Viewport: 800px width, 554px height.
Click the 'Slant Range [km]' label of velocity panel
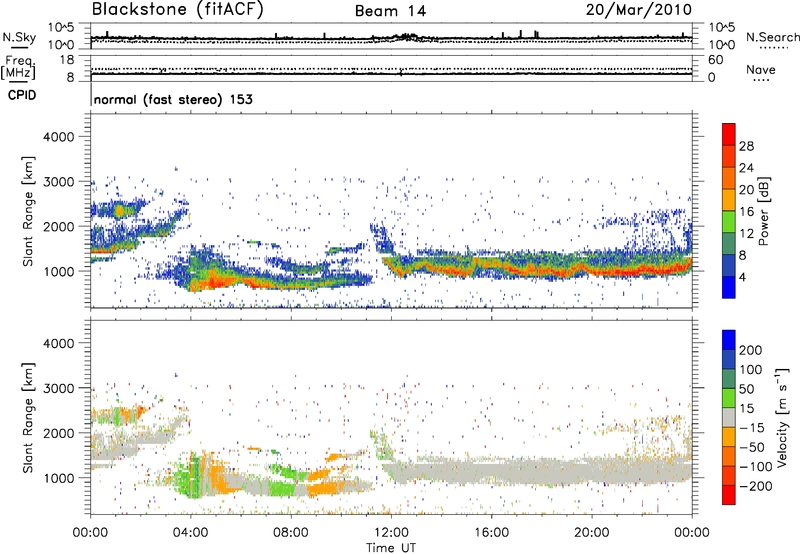click(x=28, y=418)
